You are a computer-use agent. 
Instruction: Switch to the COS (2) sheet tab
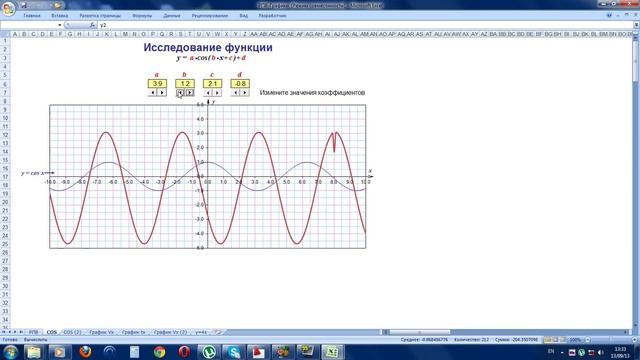coord(72,332)
